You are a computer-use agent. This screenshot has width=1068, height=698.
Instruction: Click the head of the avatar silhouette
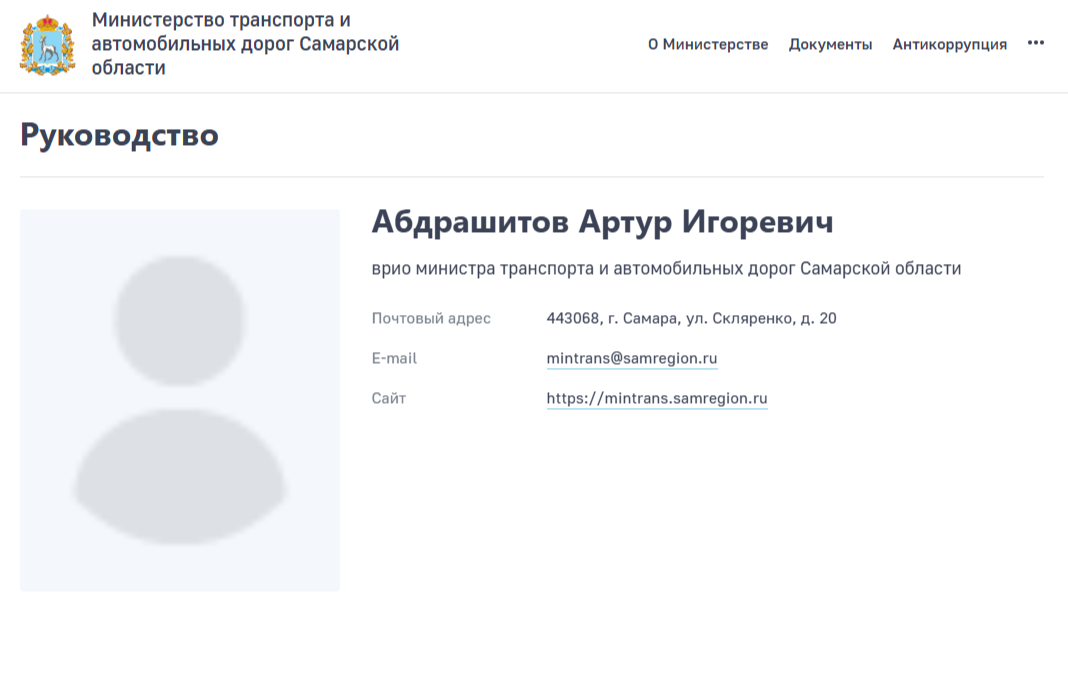(x=180, y=320)
